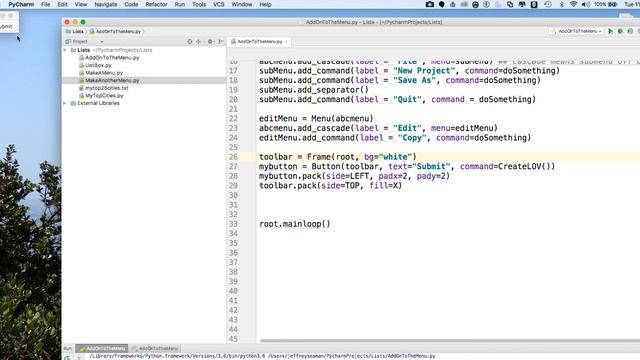640x360 pixels.
Task: Open the Tools menu
Action: coord(199,4)
